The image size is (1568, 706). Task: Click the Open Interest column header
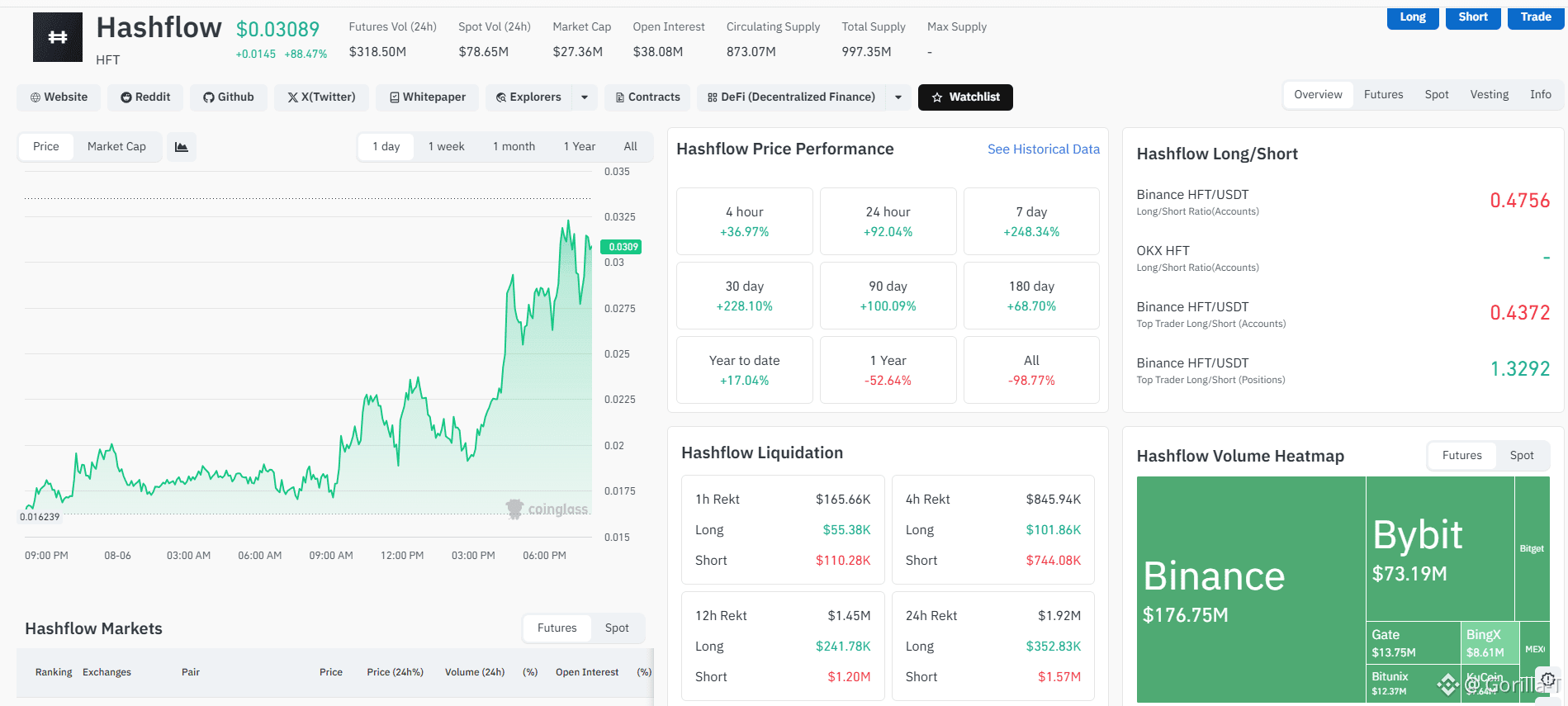[587, 672]
